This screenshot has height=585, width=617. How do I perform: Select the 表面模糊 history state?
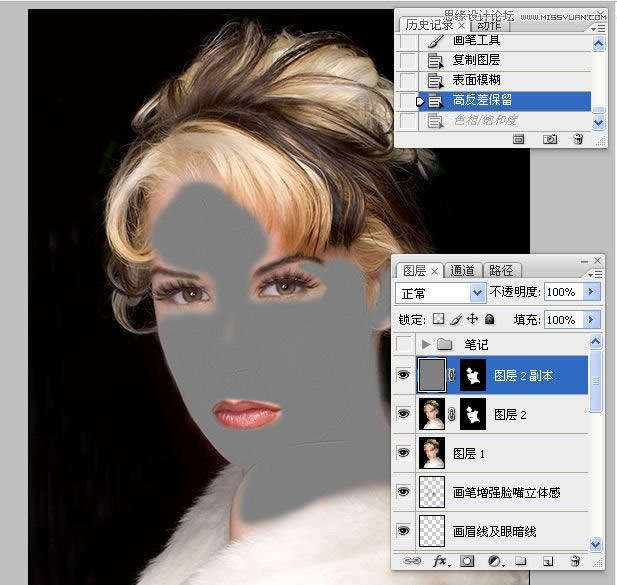pyautogui.click(x=476, y=80)
